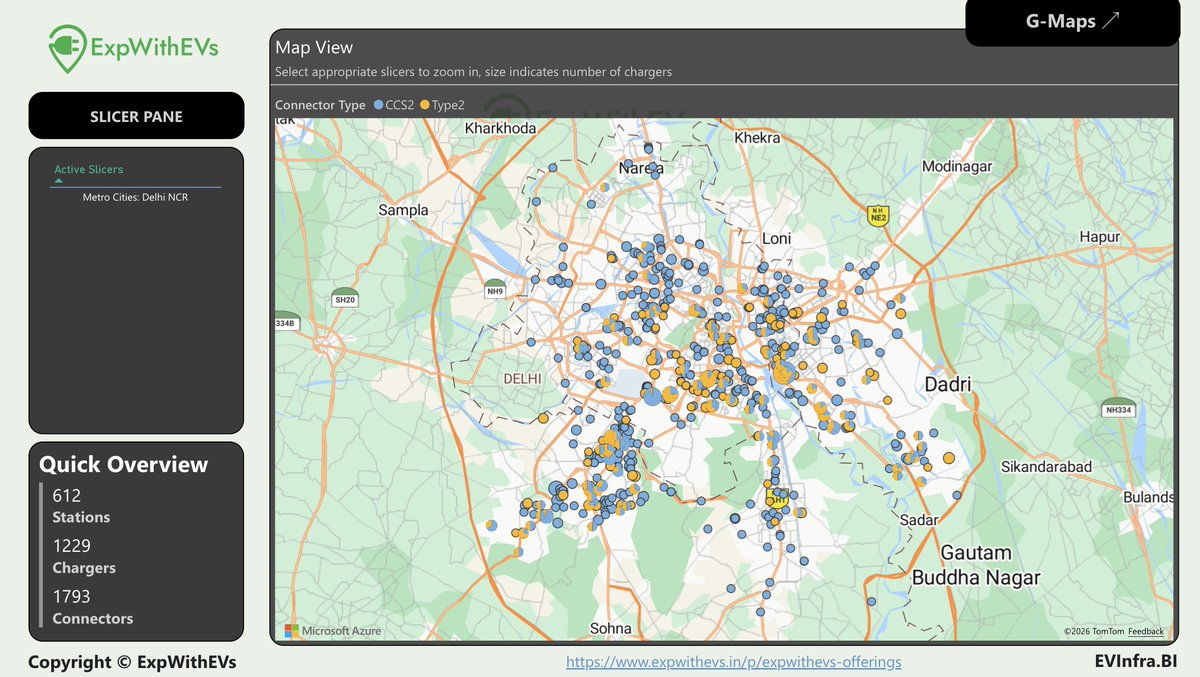Click the NH NE2 highway shield
The image size is (1200, 677).
[879, 215]
